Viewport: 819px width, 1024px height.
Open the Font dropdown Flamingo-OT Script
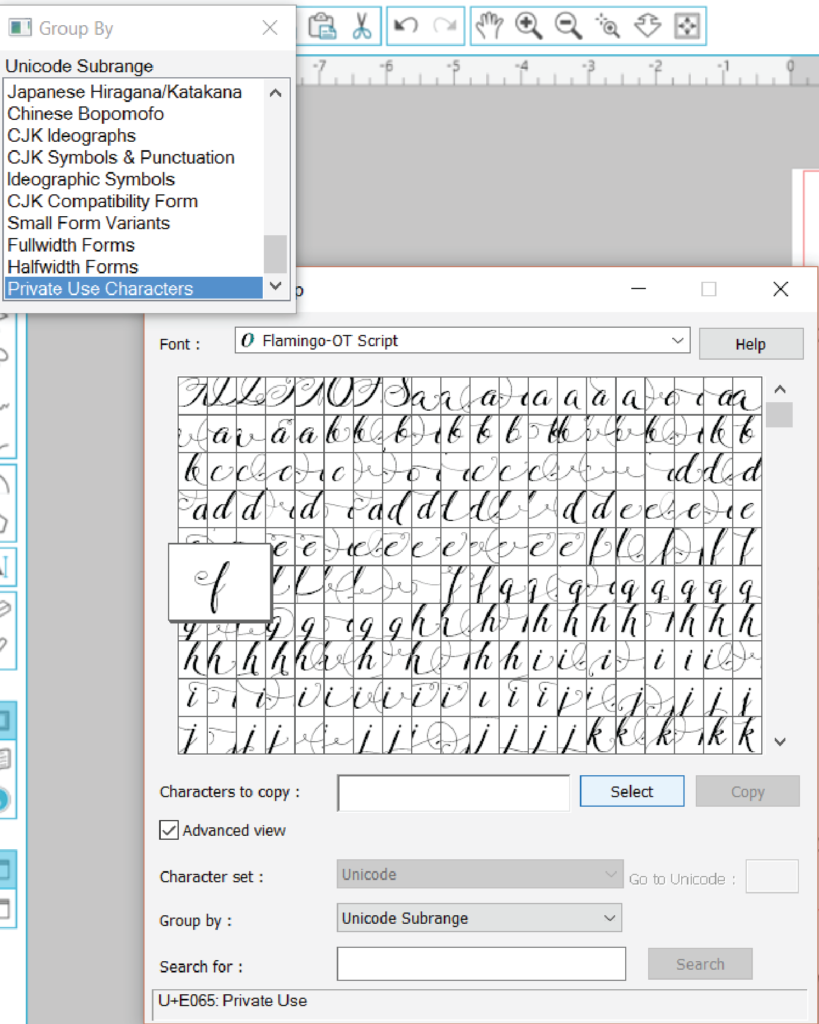(x=462, y=341)
